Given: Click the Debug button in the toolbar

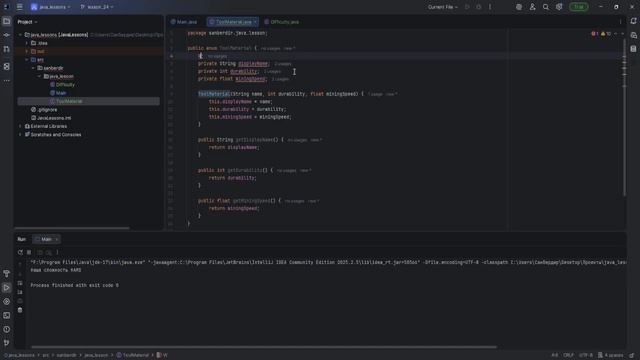Looking at the screenshot, I should [479, 7].
